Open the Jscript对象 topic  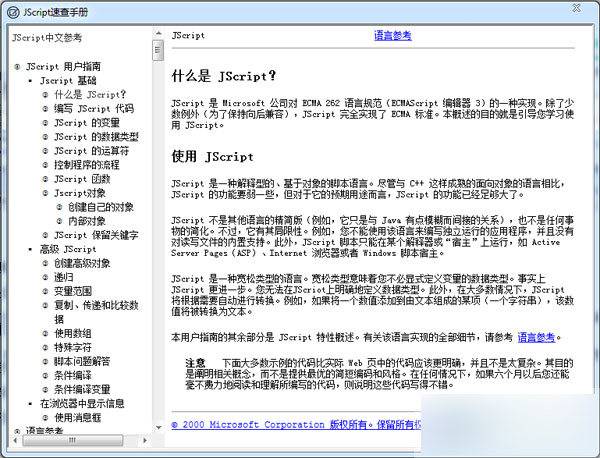coord(80,193)
